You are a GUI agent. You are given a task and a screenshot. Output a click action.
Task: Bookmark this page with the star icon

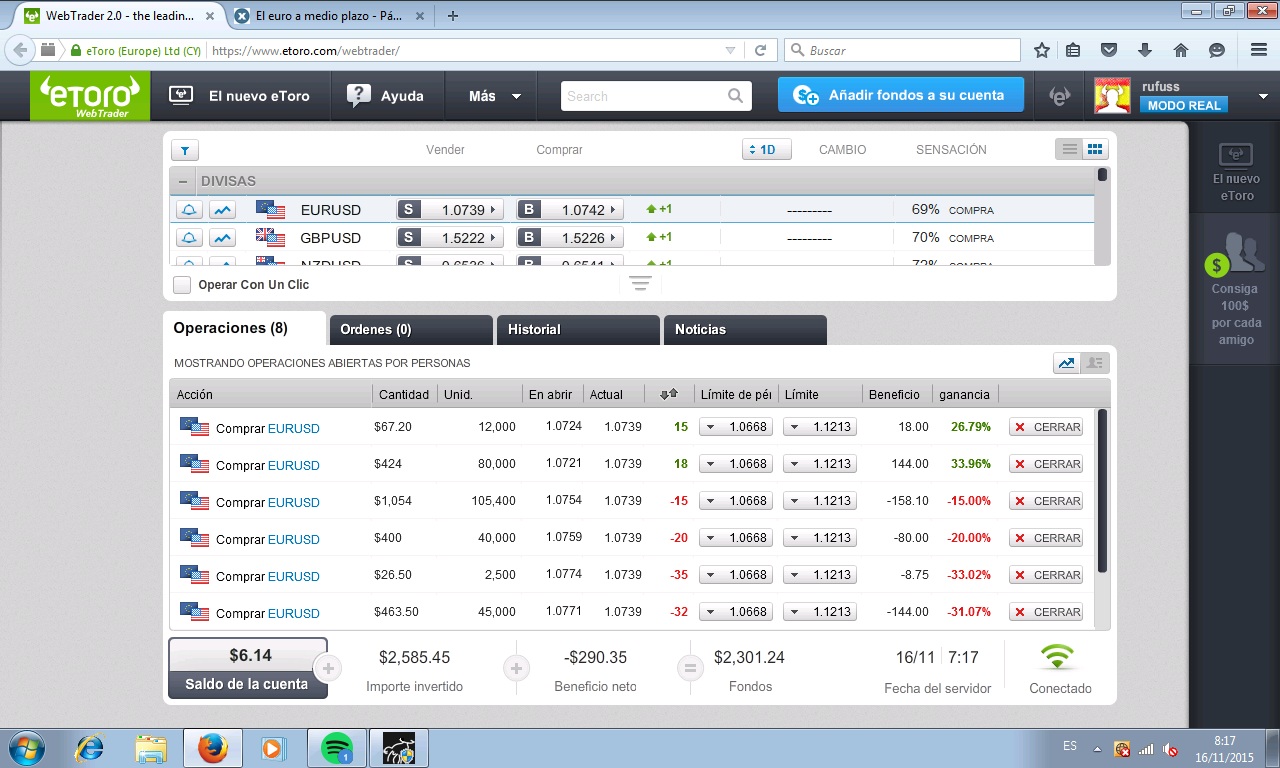(x=1042, y=50)
